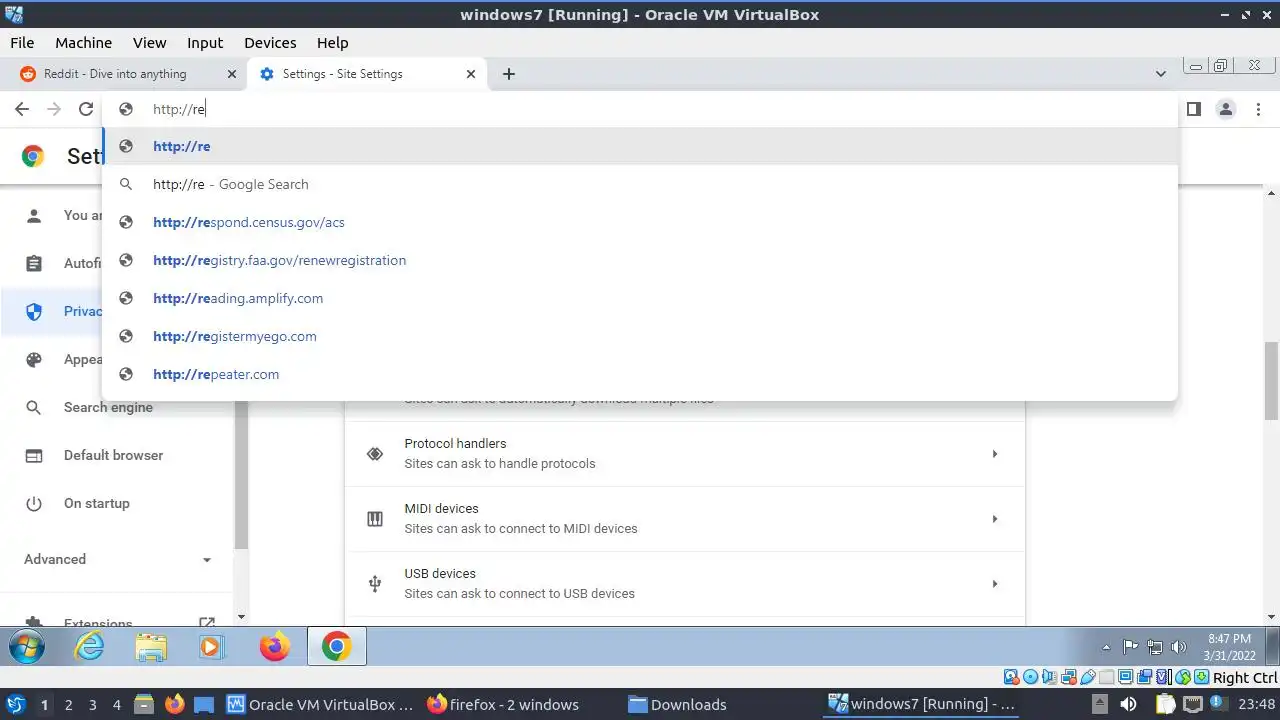1280x720 pixels.
Task: Close the Reddit tab
Action: pyautogui.click(x=232, y=74)
